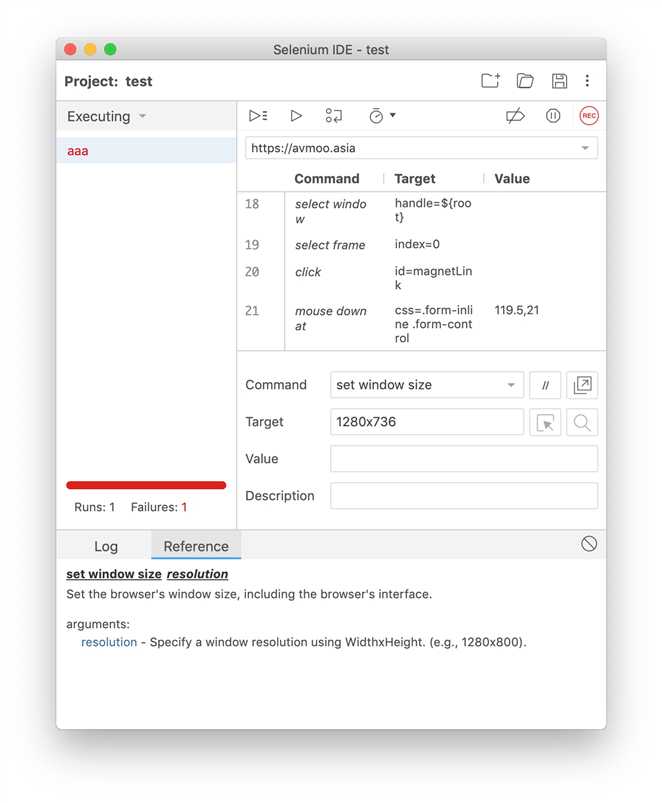Open base URL dropdown arrow
This screenshot has height=803, width=662.
pos(585,148)
